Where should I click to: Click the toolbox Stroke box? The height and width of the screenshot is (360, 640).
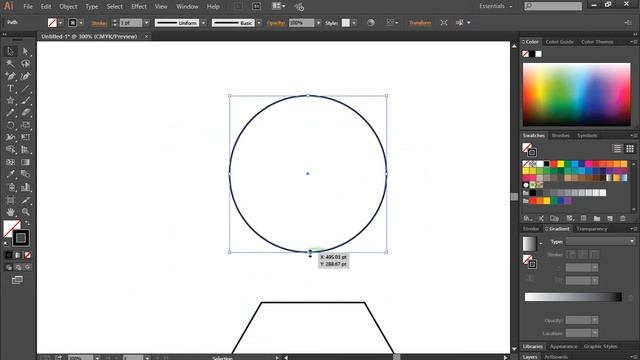(x=21, y=238)
